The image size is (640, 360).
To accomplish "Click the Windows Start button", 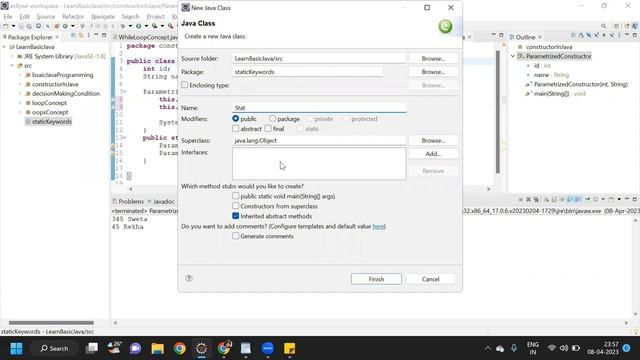I will [x=16, y=349].
